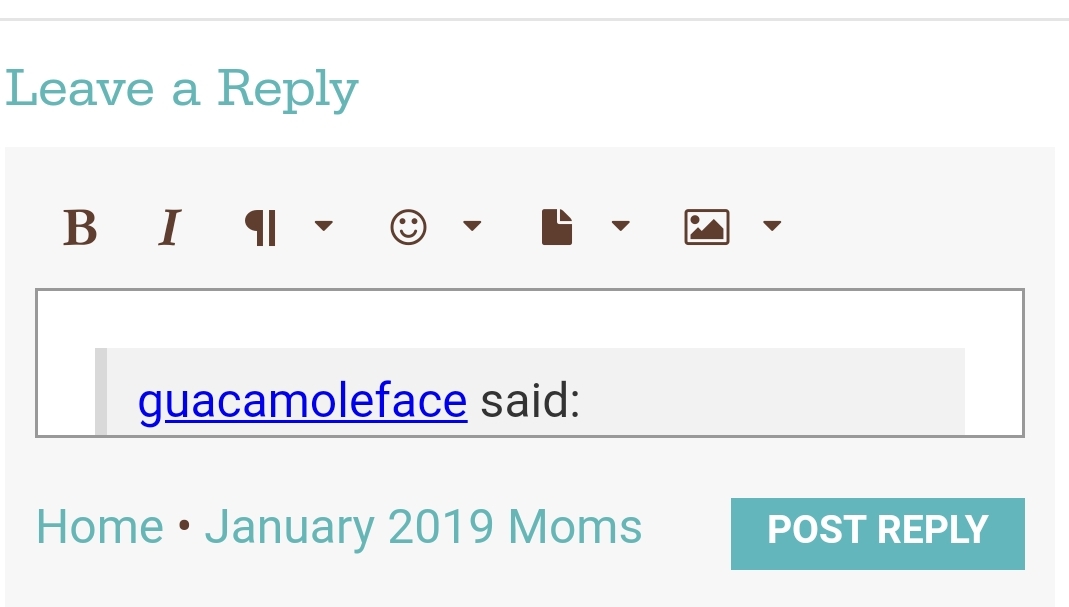Click the quote block's left border bar
Viewport: 1069px width, 607px height.
[101, 391]
